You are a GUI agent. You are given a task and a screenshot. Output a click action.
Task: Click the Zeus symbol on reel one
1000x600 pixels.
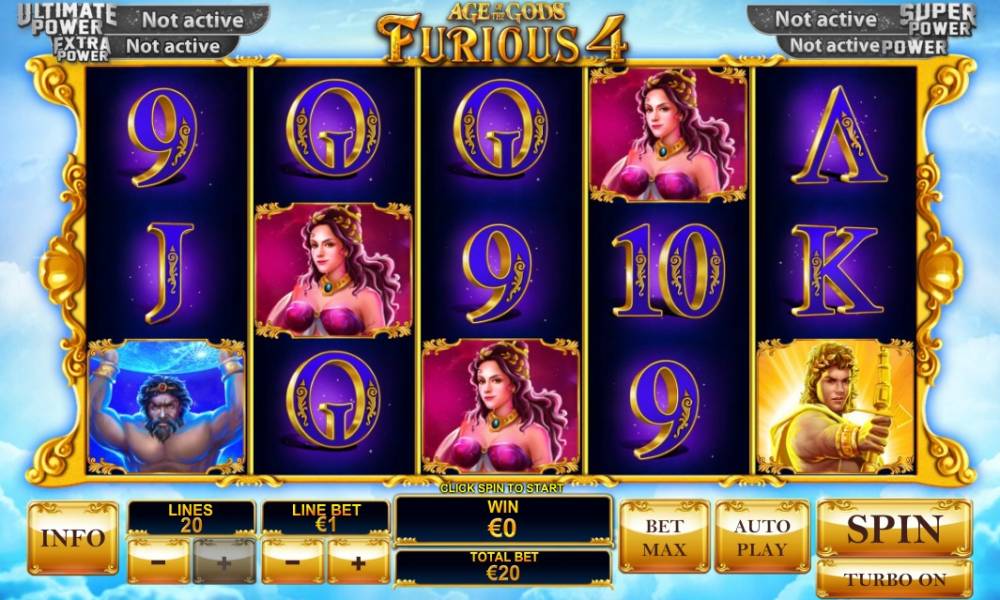tap(166, 407)
